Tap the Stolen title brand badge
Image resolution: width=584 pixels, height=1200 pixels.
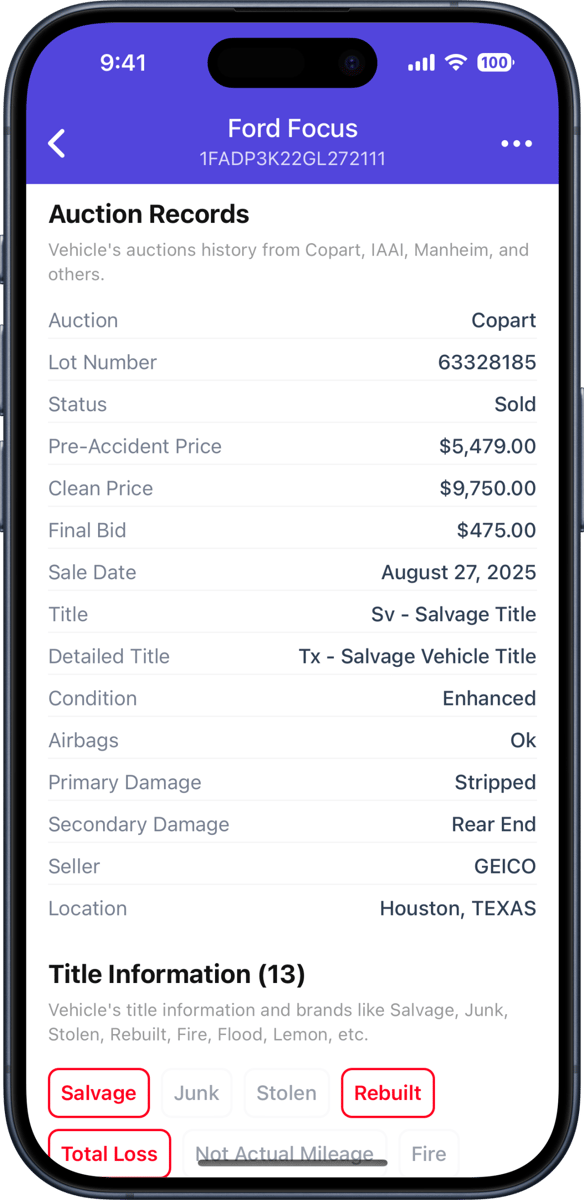(286, 1093)
